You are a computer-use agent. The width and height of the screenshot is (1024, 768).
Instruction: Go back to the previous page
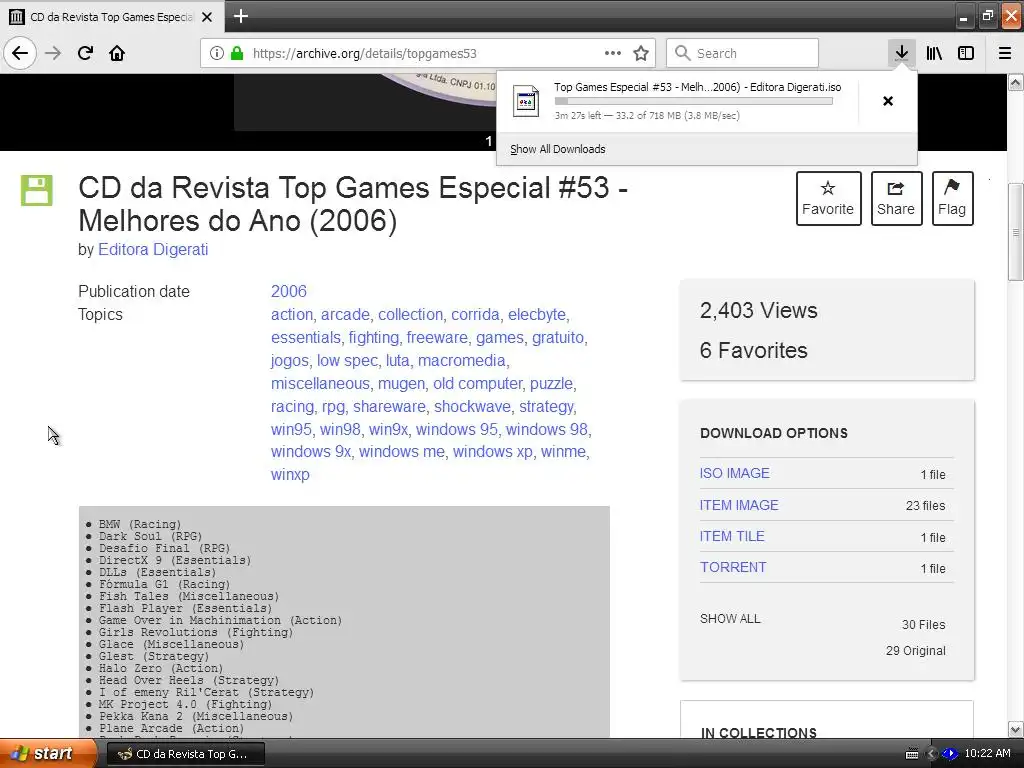pyautogui.click(x=20, y=53)
